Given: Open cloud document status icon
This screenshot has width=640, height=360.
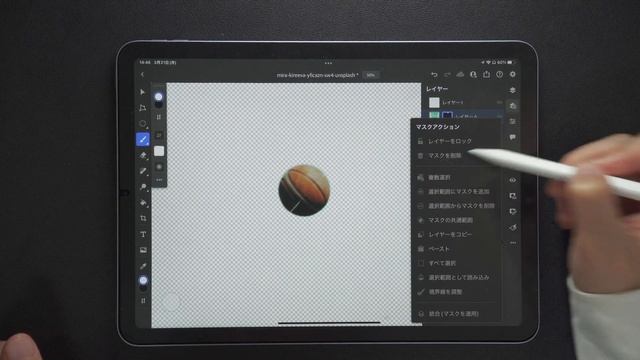Looking at the screenshot, I should click(460, 75).
